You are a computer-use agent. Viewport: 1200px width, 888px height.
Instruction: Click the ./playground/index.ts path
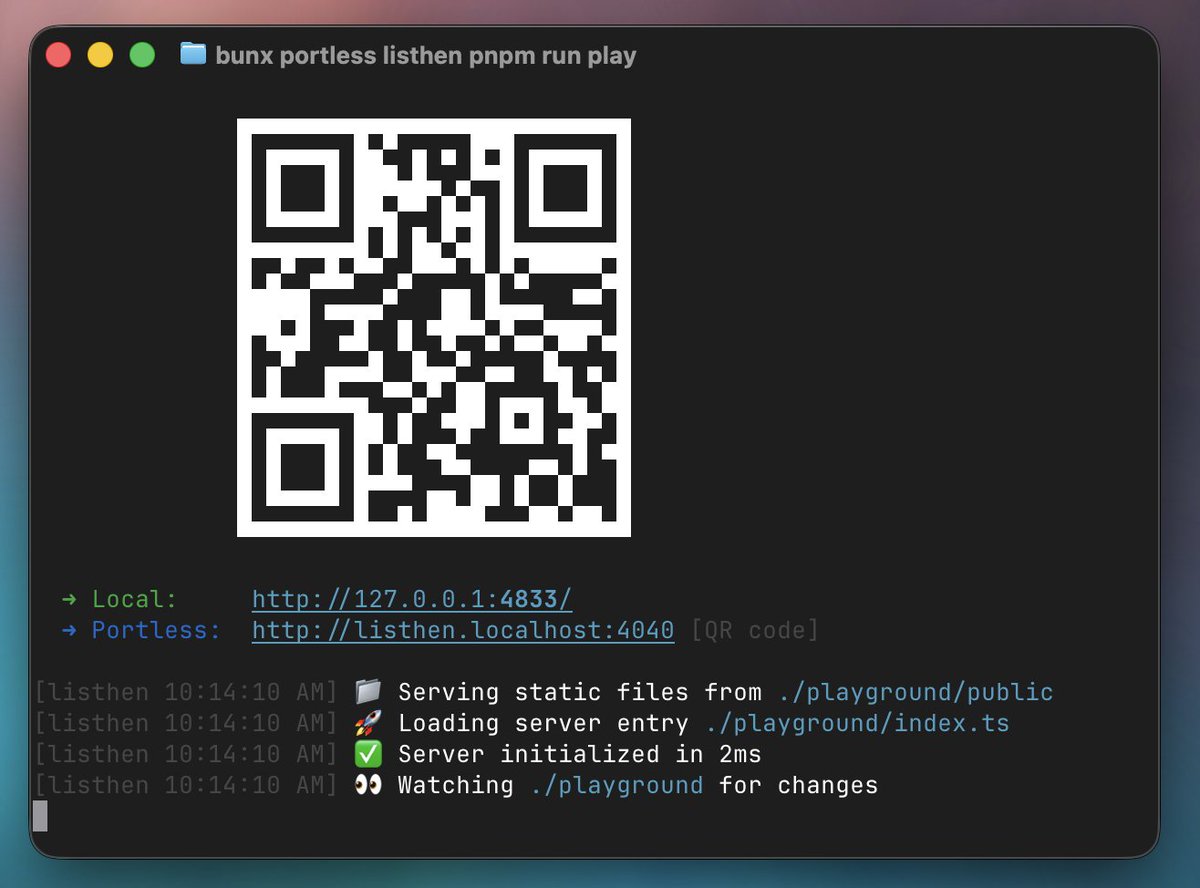click(x=858, y=724)
